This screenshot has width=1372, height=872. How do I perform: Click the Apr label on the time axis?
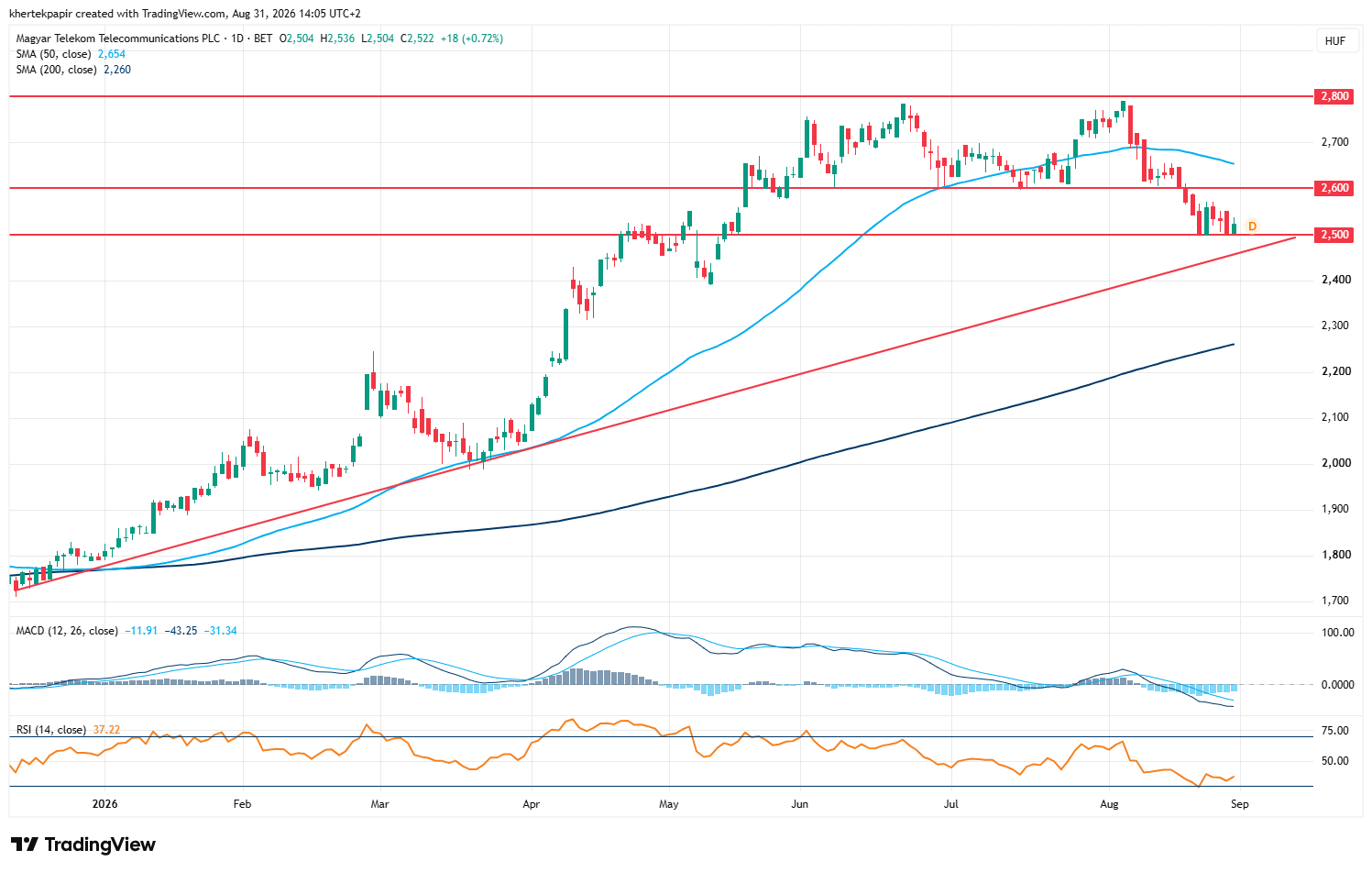pyautogui.click(x=531, y=804)
